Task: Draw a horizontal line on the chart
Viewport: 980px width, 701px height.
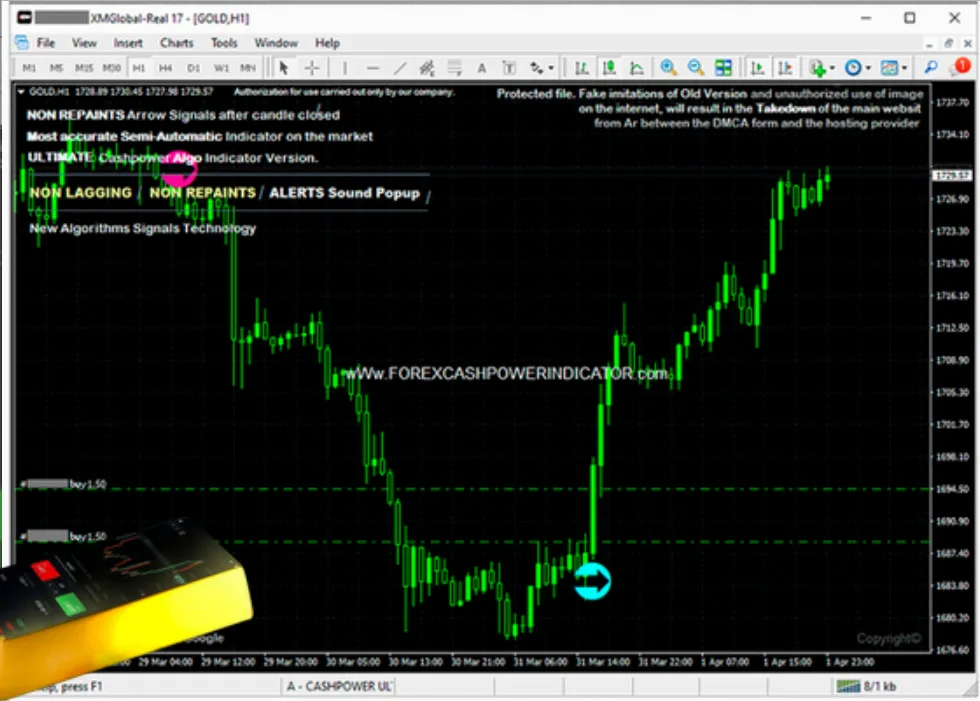Action: pos(371,67)
